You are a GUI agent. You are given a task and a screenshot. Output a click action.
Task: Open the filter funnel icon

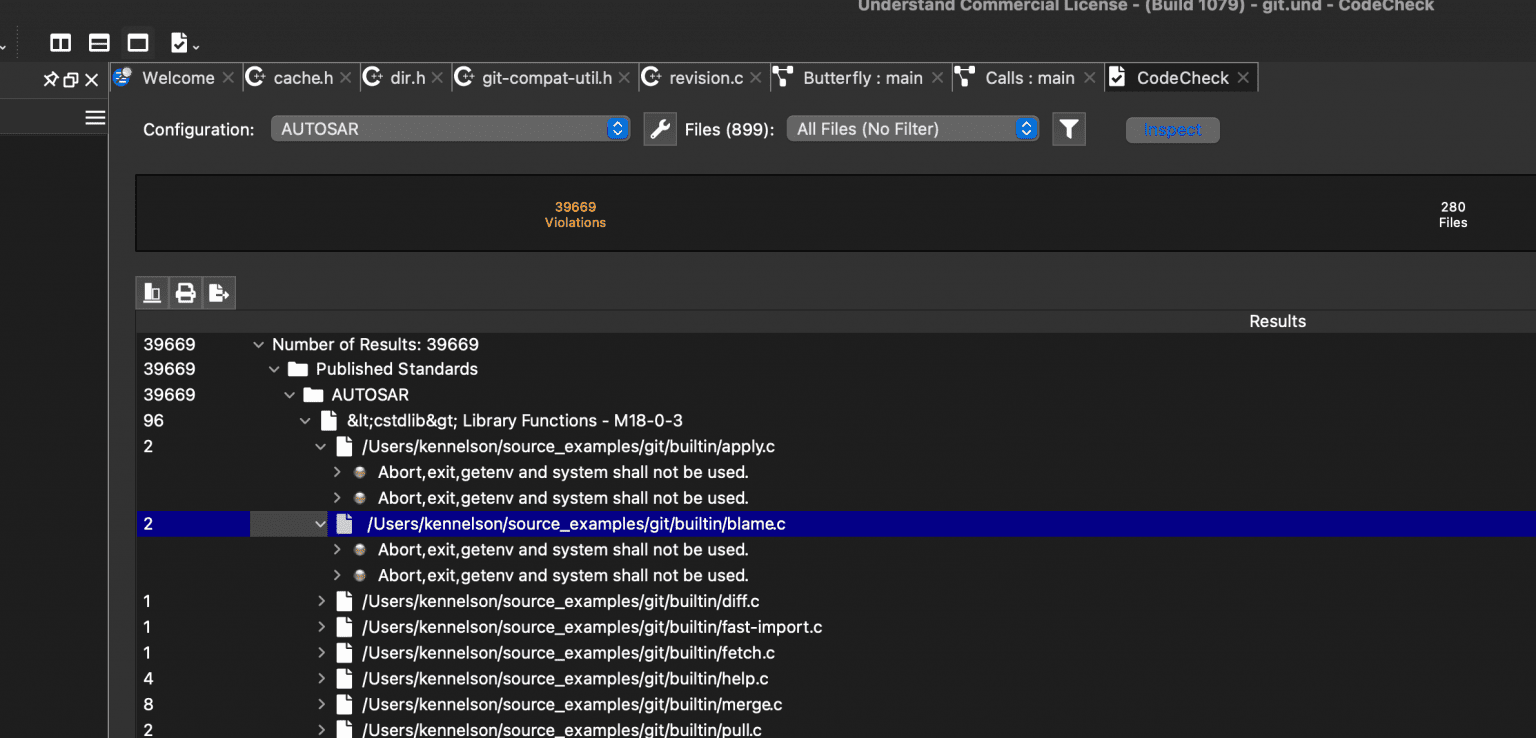pyautogui.click(x=1068, y=129)
